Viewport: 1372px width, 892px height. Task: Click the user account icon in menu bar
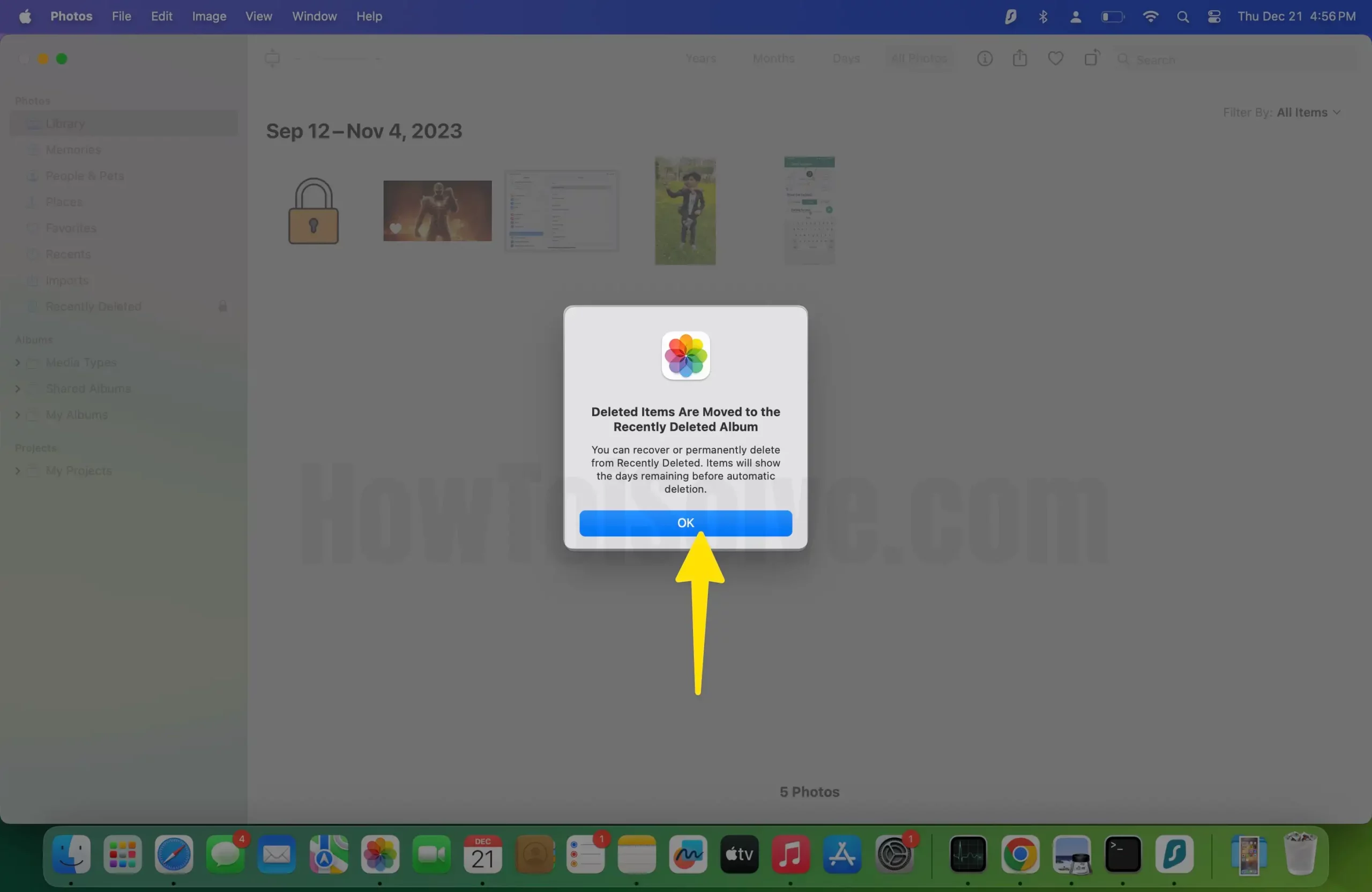point(1075,17)
